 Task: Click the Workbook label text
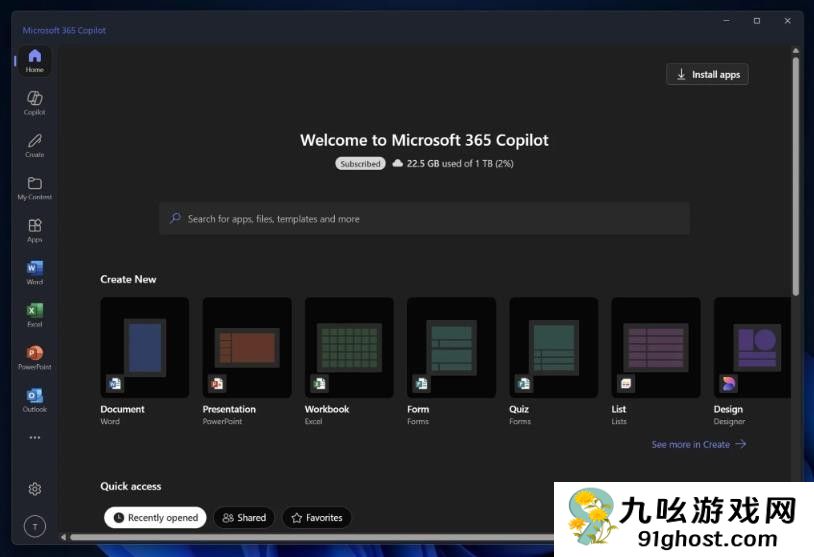click(x=327, y=409)
